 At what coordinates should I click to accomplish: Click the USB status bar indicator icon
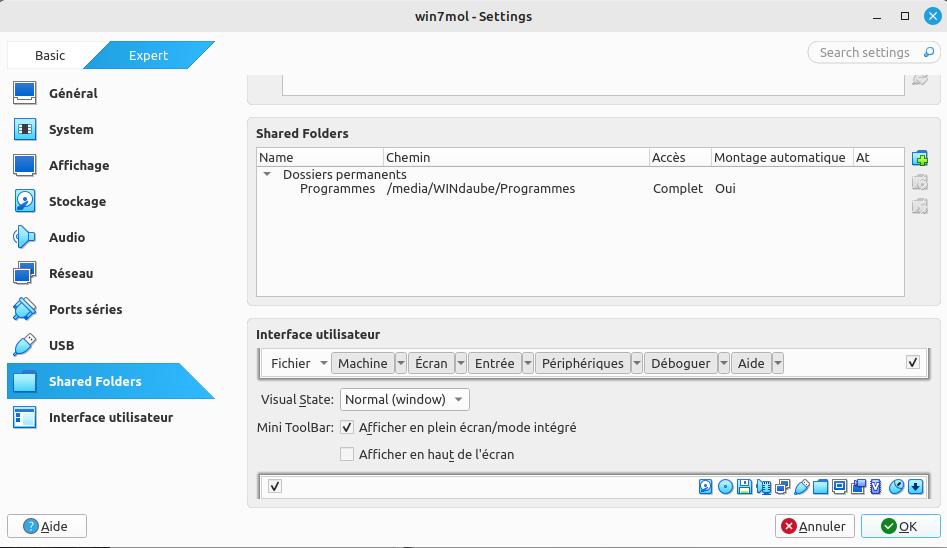(x=801, y=487)
